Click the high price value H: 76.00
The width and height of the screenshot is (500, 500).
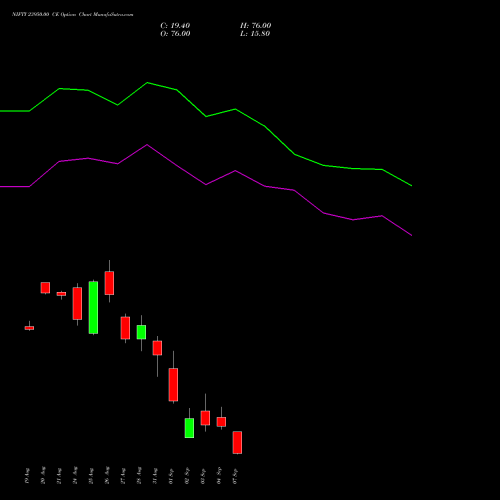(x=256, y=26)
